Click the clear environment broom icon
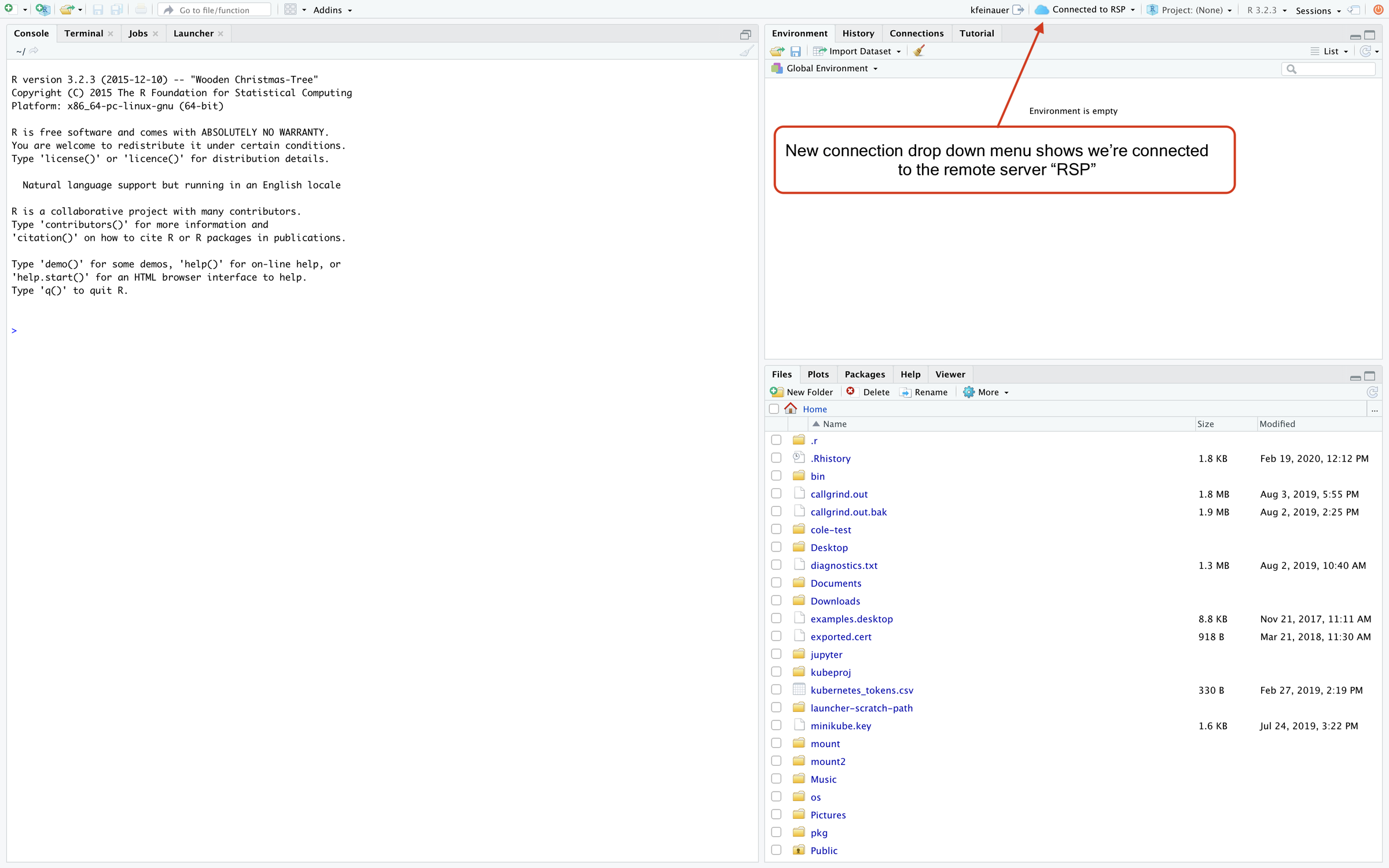1389x868 pixels. 918,51
